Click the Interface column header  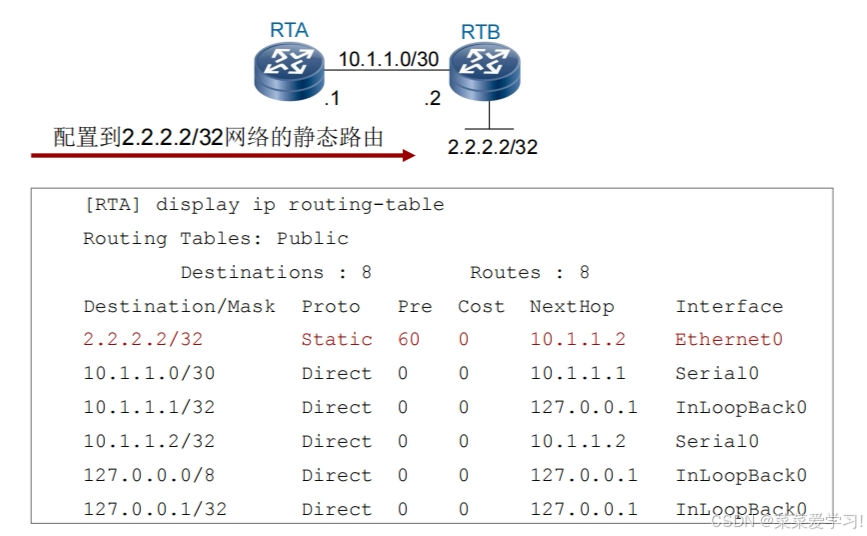[x=729, y=307]
